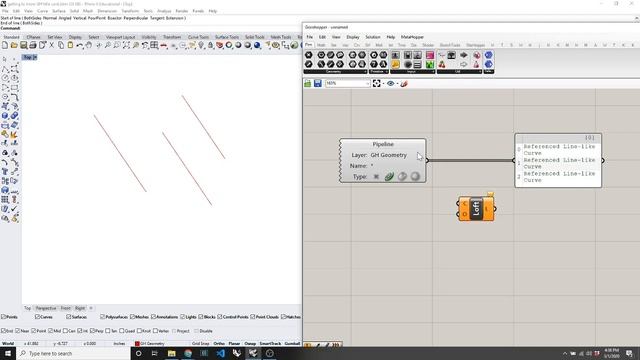Click the red GH Geometry layer swatch
Screen dimensions: 640x360
click(x=137, y=344)
